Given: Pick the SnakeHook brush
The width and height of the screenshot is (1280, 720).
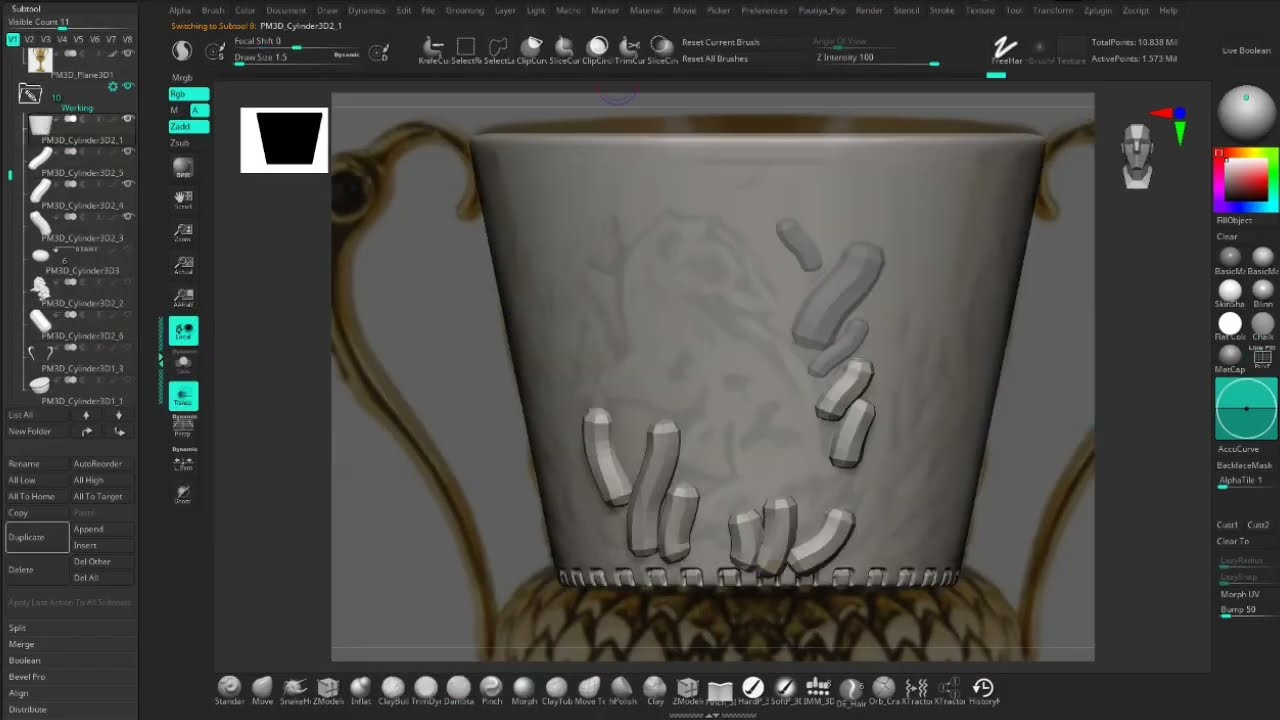Looking at the screenshot, I should (294, 690).
